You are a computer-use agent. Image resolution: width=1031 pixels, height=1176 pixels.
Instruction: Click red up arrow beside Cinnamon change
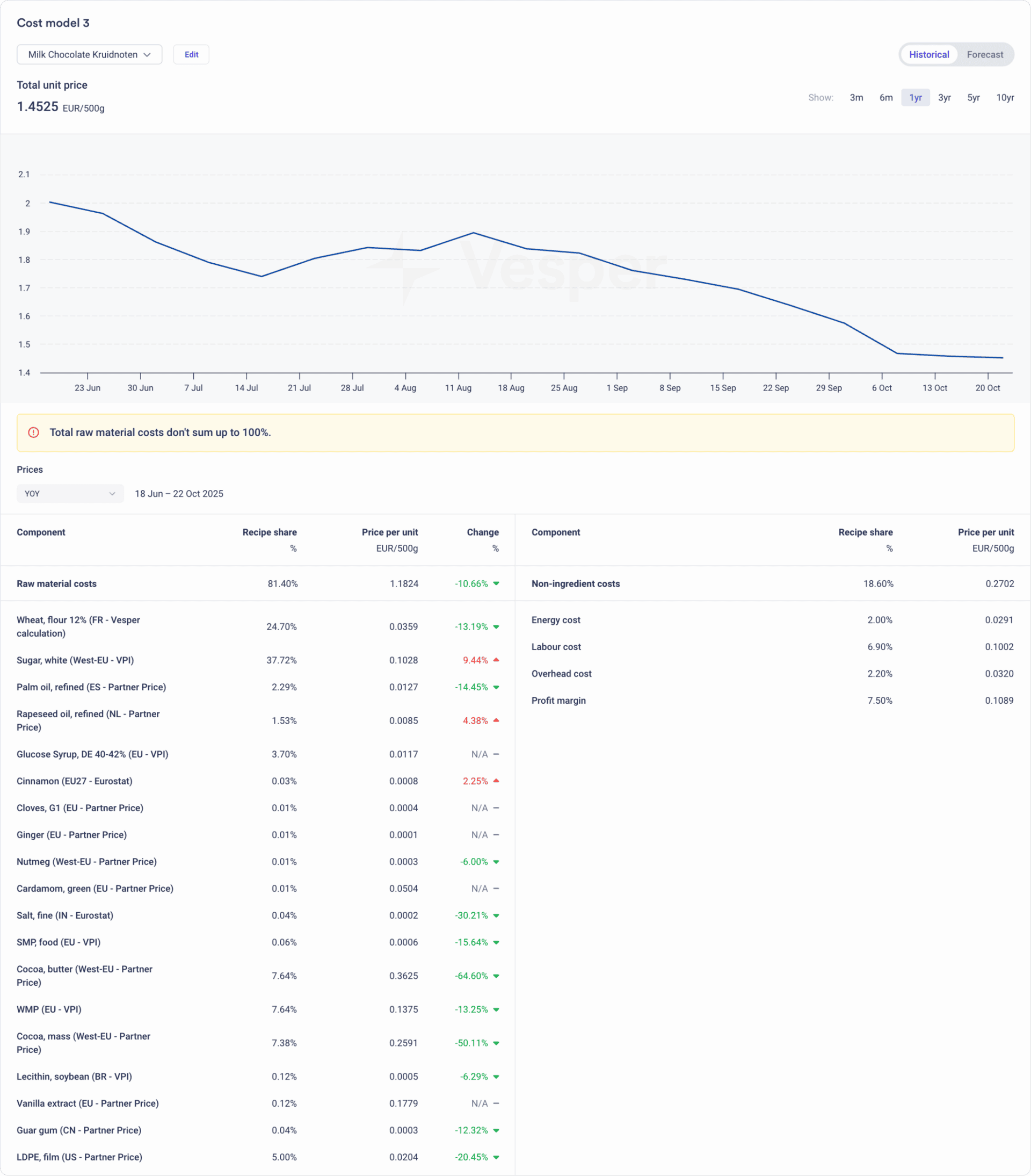(x=496, y=781)
